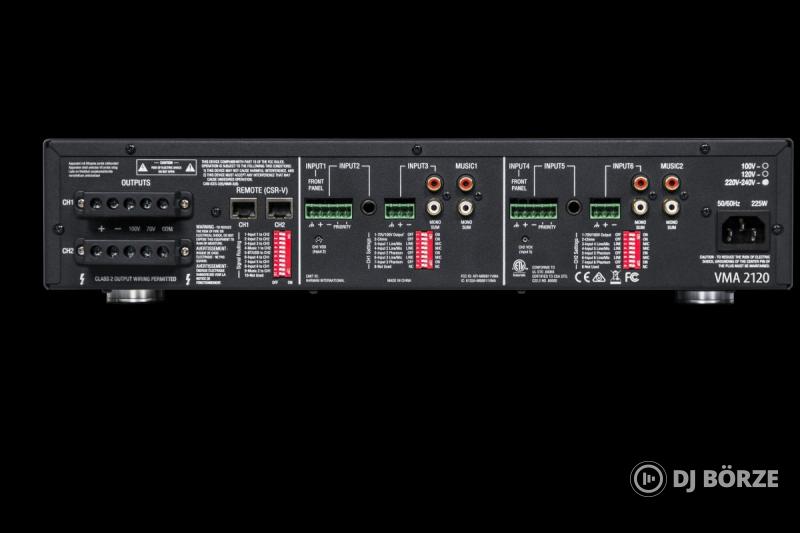This screenshot has height=533, width=800.
Task: Click the FRONT PANEL label under INPUT1
Action: [x=316, y=185]
